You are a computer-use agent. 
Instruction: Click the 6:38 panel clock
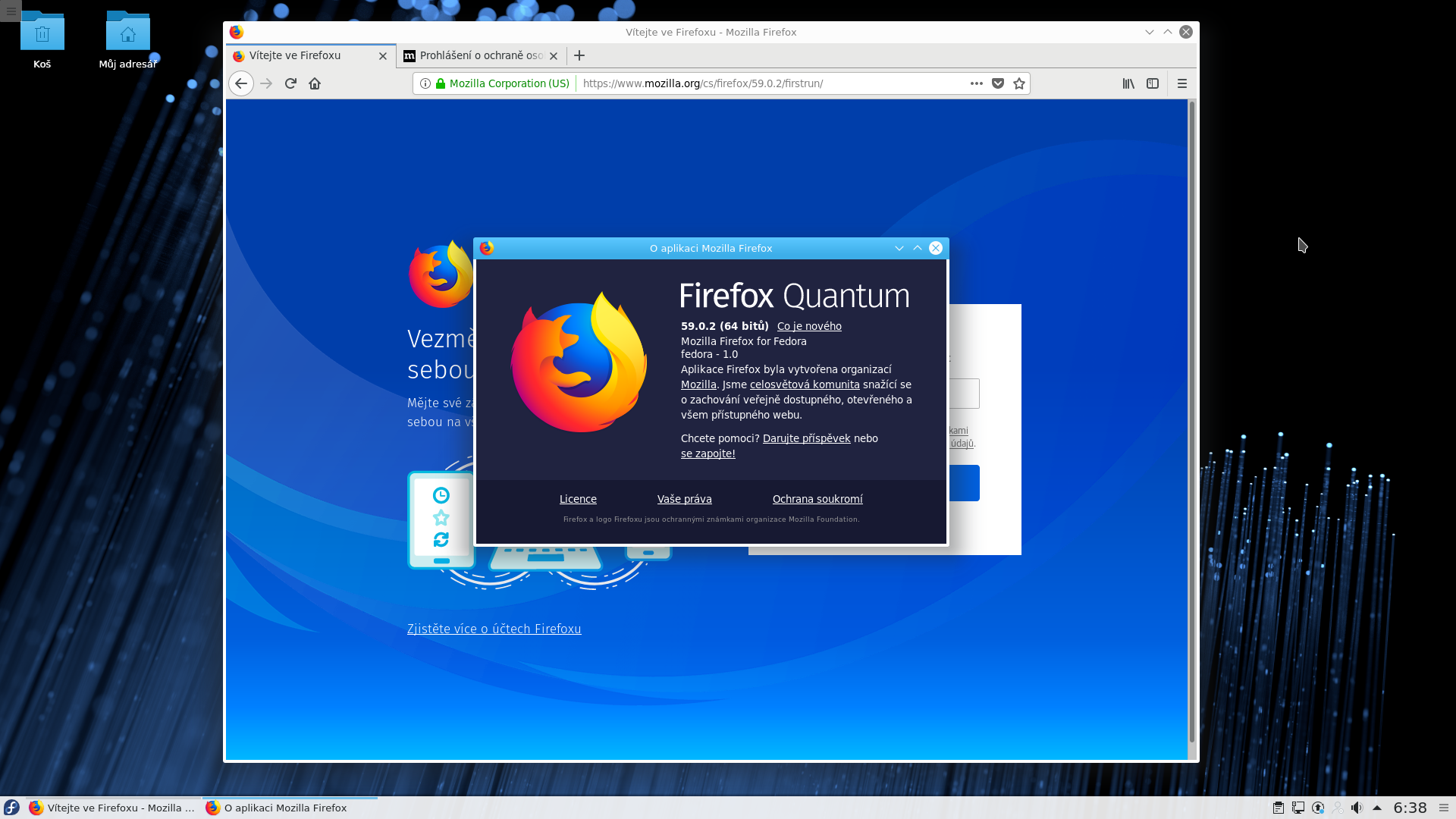[1410, 808]
